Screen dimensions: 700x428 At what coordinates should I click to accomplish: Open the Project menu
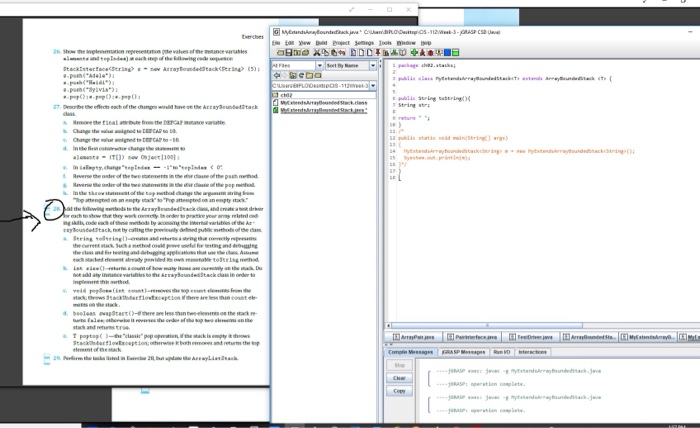coord(341,43)
